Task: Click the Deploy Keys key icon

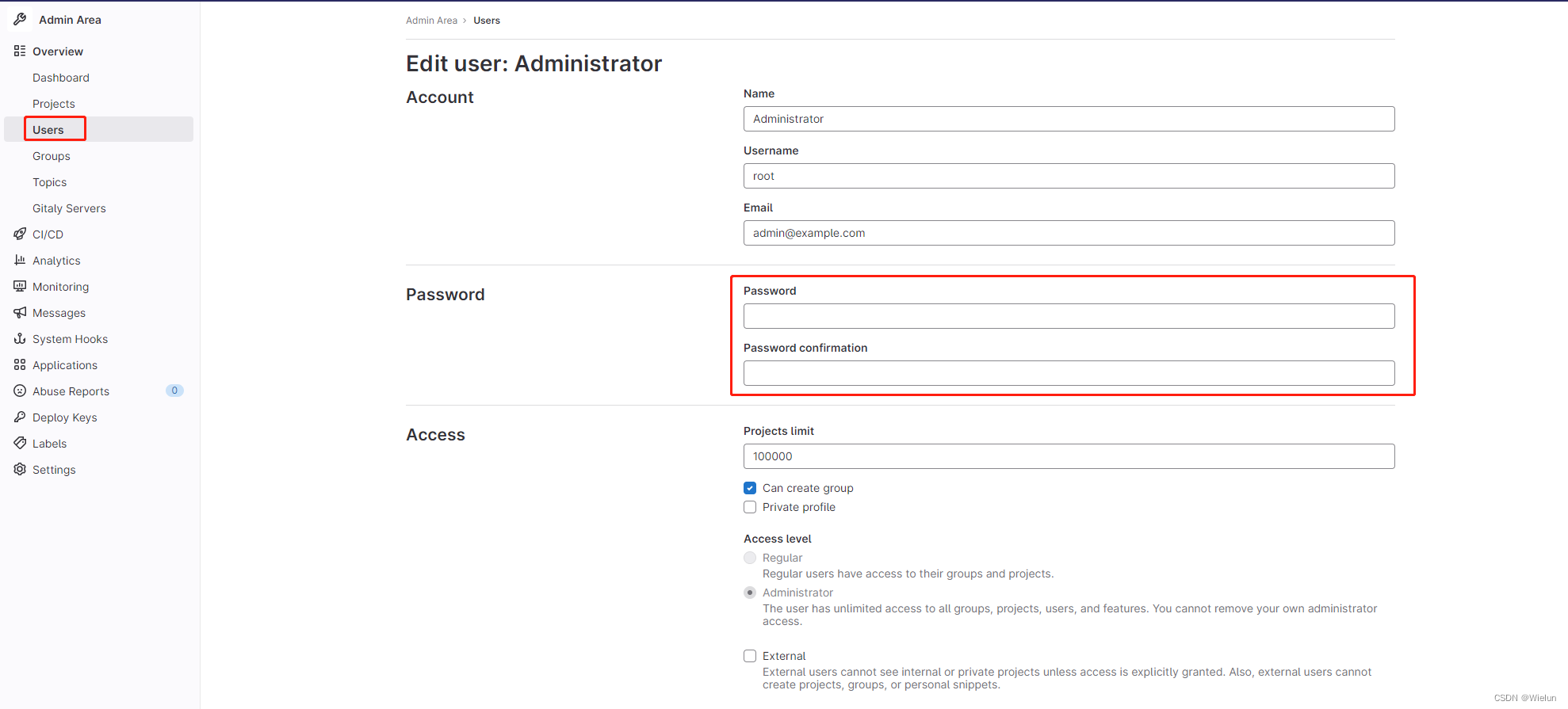Action: [20, 417]
